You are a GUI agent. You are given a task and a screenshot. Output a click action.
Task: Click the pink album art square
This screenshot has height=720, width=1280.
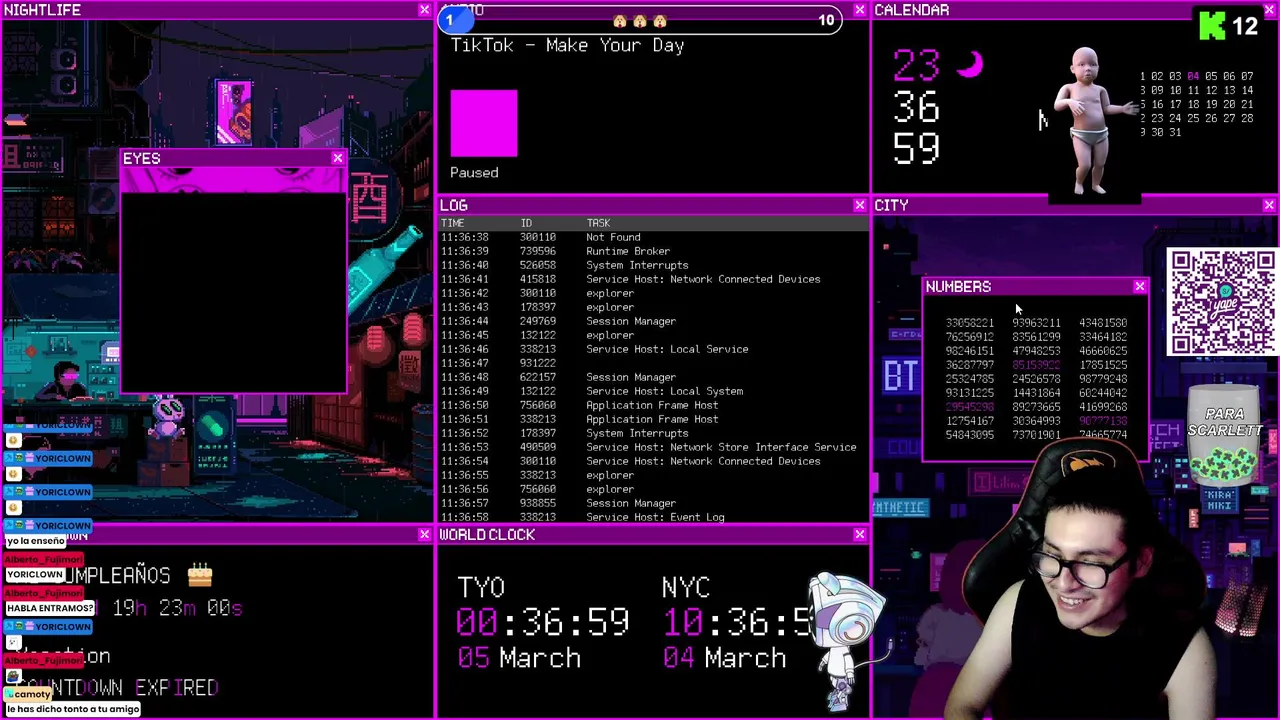484,123
